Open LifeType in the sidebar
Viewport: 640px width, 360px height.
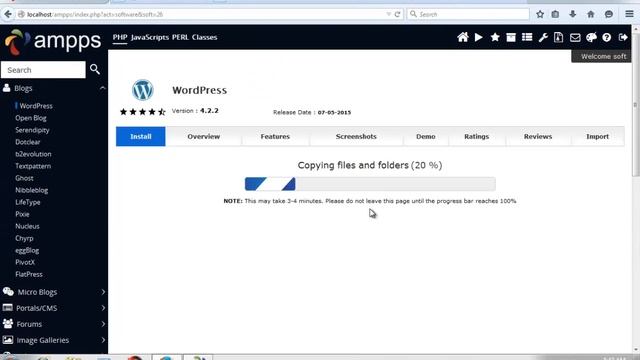click(x=28, y=202)
